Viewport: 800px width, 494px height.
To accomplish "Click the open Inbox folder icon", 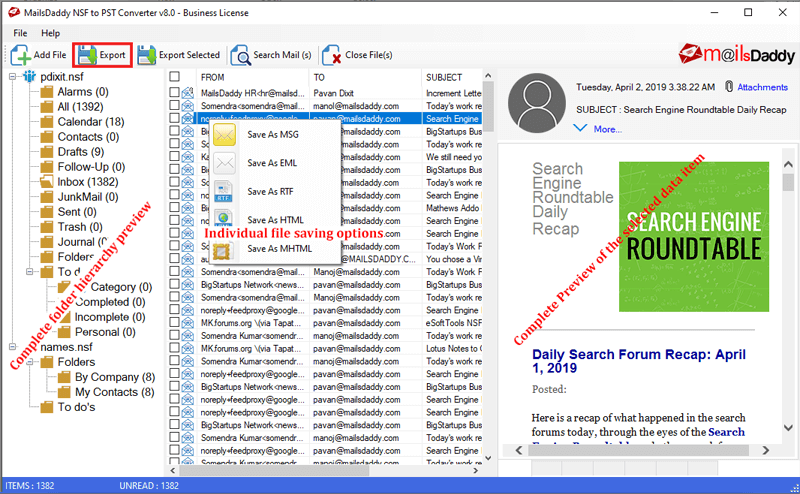I will coord(46,182).
